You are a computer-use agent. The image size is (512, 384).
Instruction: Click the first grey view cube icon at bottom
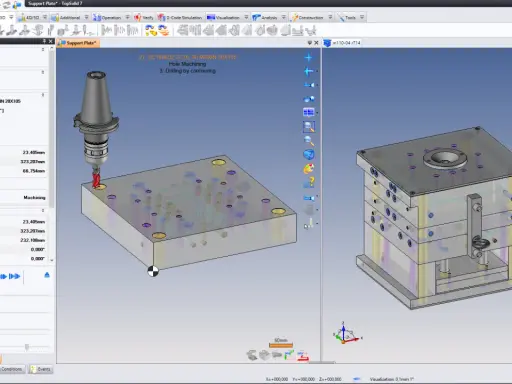coord(252,355)
